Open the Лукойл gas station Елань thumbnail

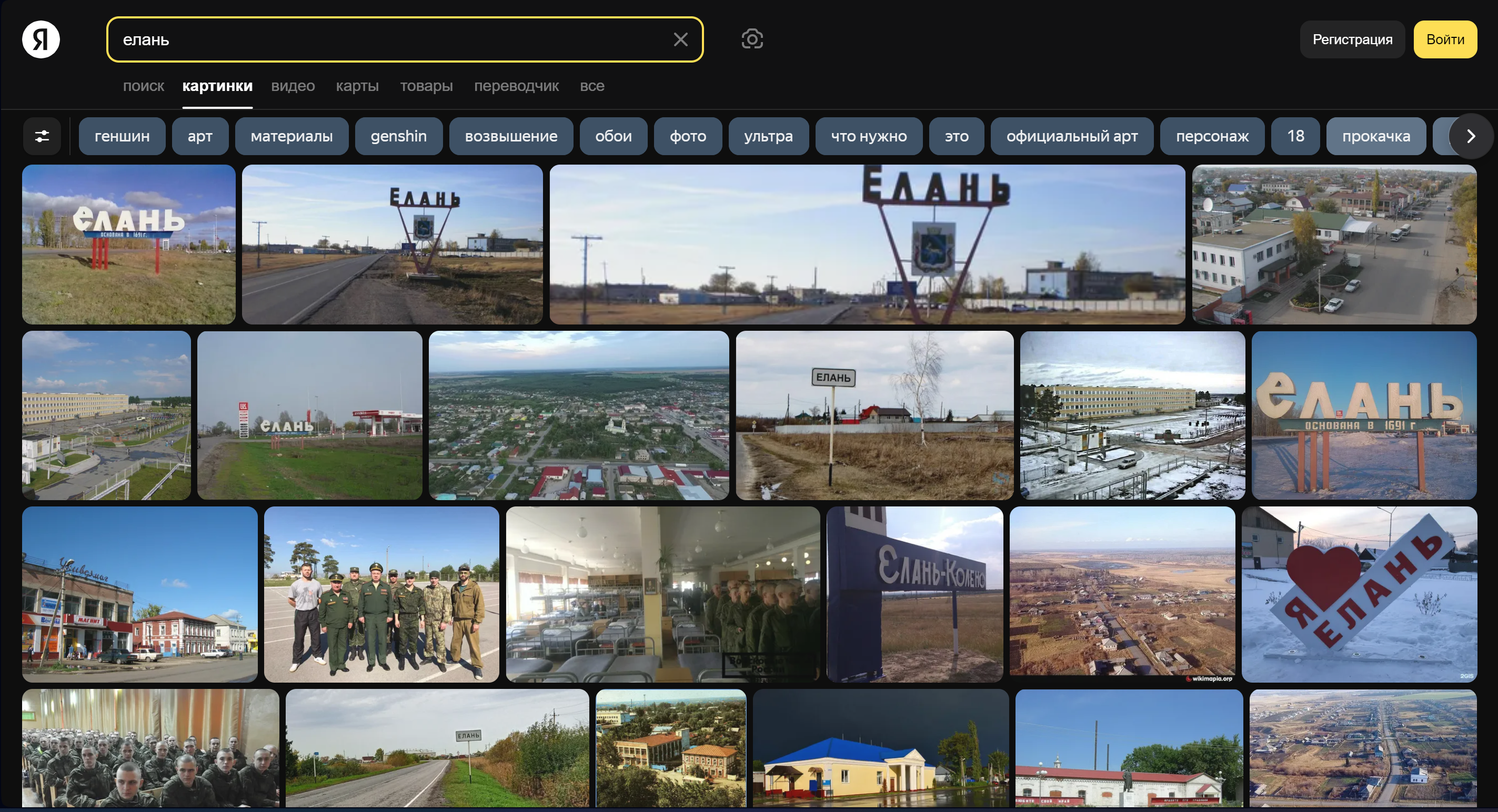pyautogui.click(x=309, y=415)
